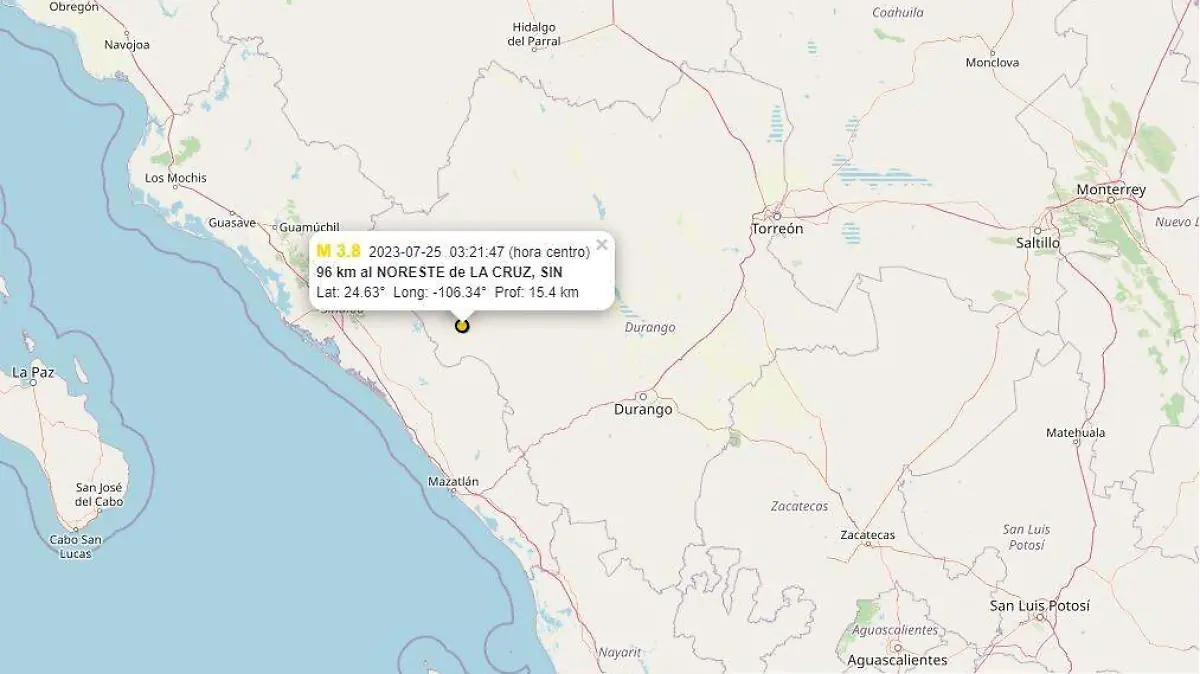Select the La Paz city marker
The width and height of the screenshot is (1200, 674).
(33, 382)
